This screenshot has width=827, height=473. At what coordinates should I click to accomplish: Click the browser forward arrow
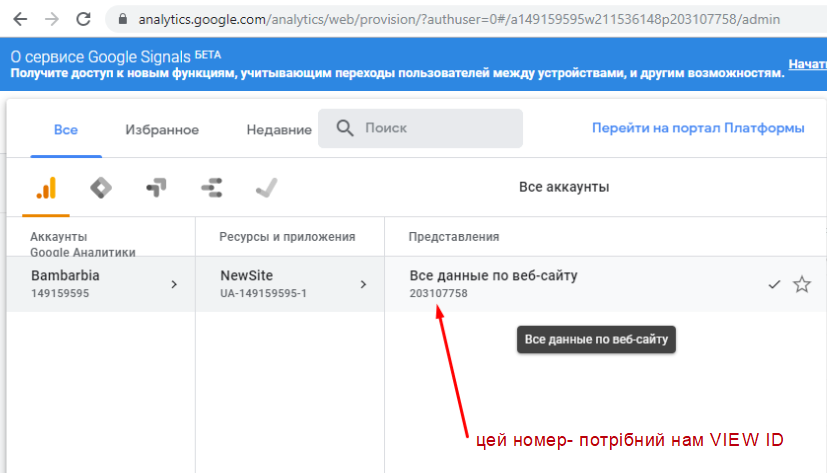pyautogui.click(x=52, y=20)
